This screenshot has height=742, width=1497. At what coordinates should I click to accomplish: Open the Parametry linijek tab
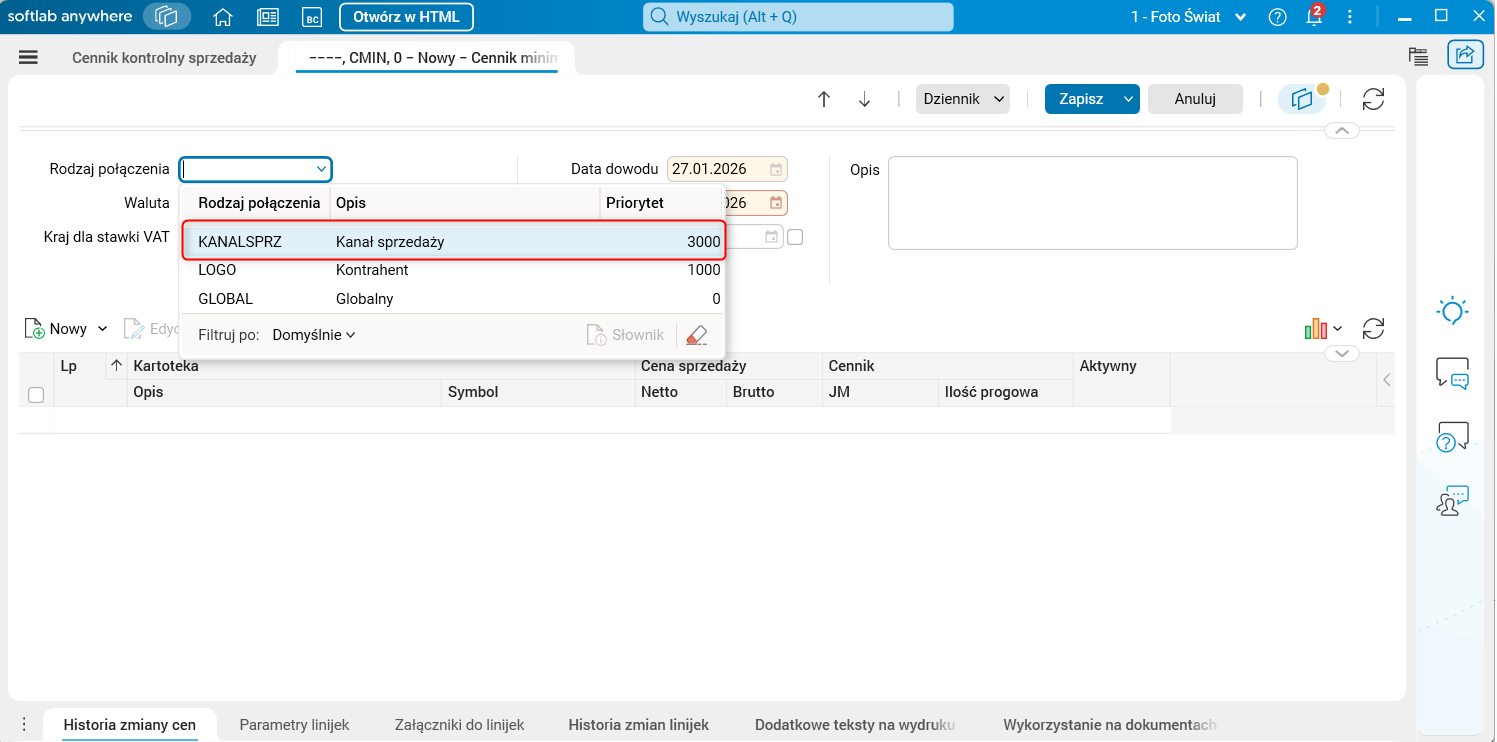pyautogui.click(x=294, y=724)
